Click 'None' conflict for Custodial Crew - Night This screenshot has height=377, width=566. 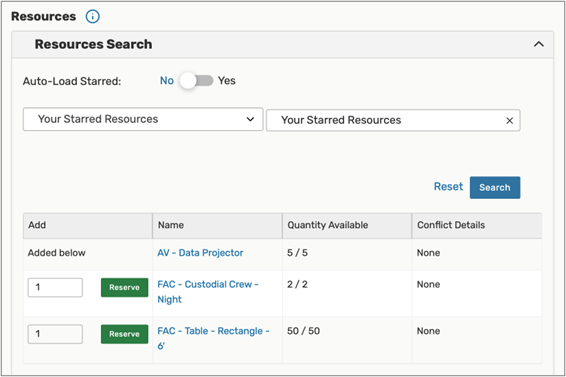(428, 285)
